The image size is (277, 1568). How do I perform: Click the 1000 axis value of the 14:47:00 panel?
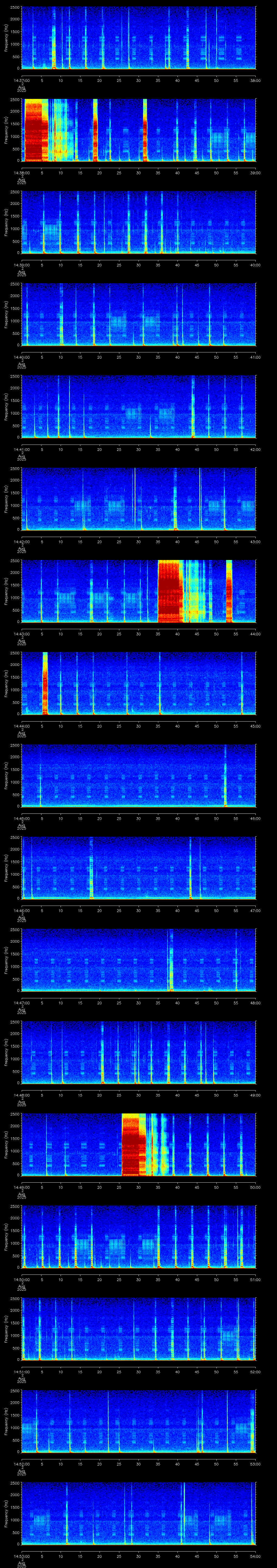(15, 967)
